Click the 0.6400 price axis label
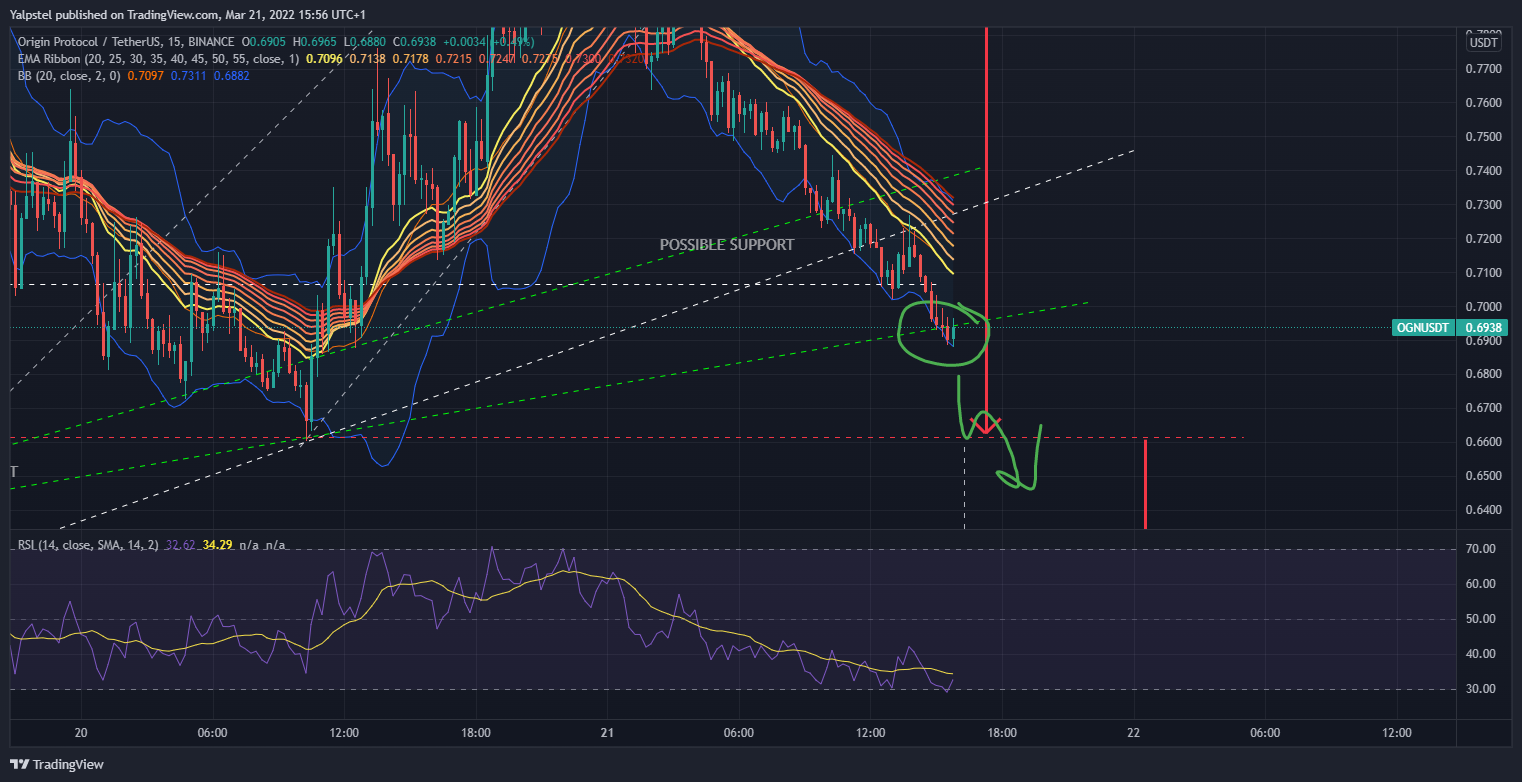This screenshot has height=782, width=1522. [1483, 510]
